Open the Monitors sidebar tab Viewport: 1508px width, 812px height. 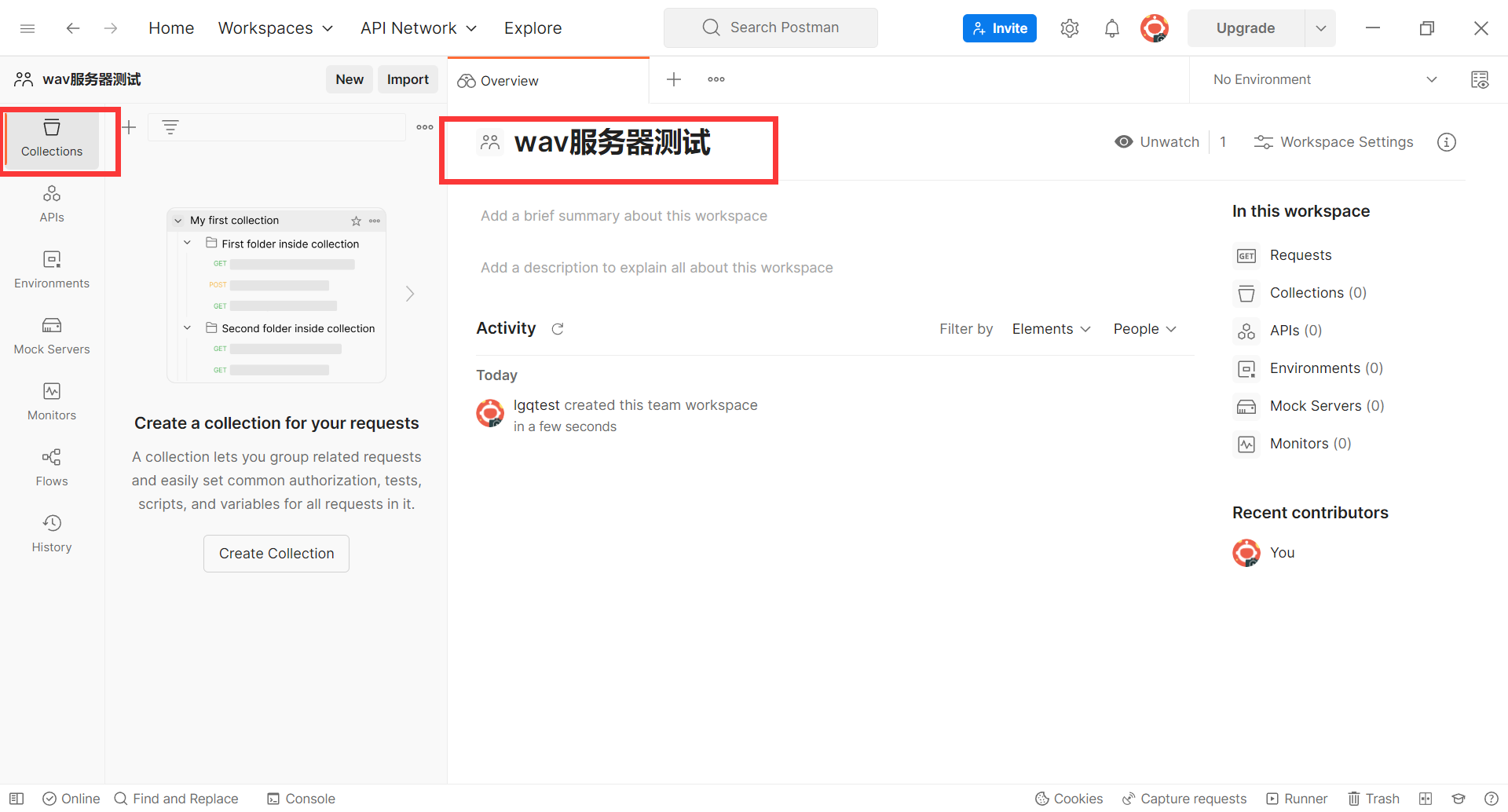pos(52,402)
